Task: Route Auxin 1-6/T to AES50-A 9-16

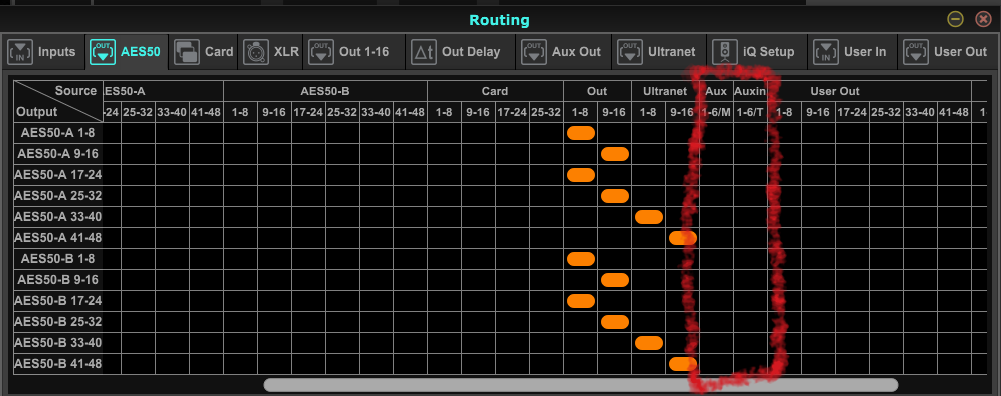Action: [750, 154]
